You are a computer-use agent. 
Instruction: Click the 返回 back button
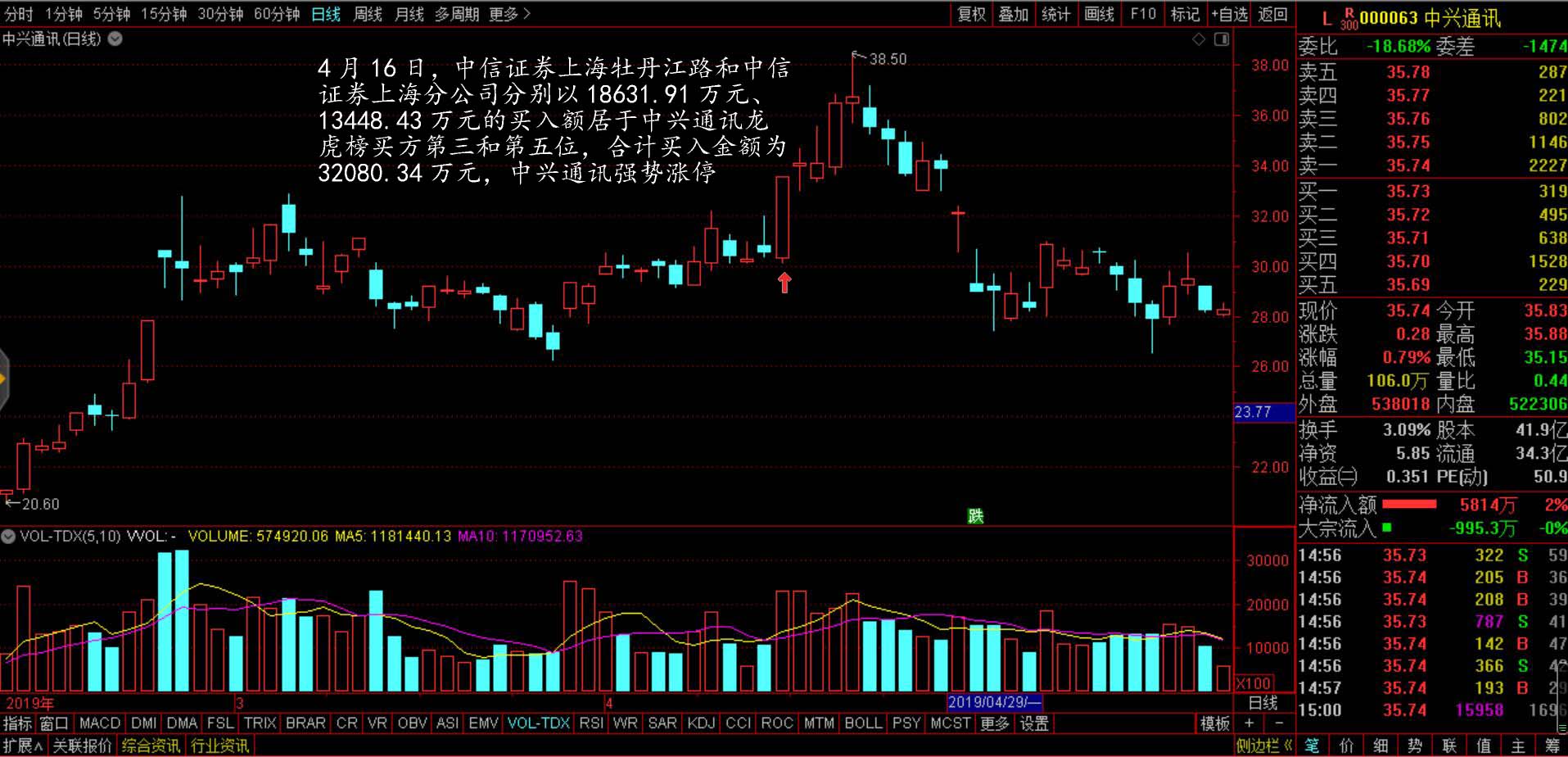(x=1273, y=14)
